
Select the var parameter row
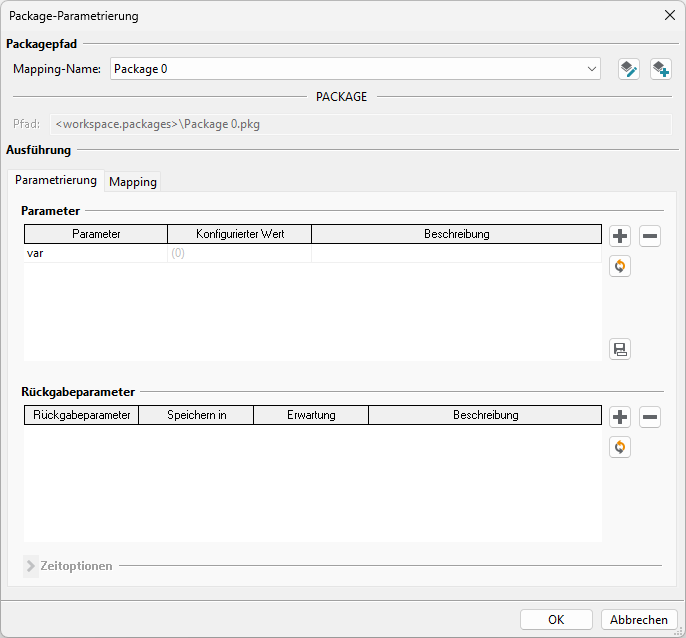(x=313, y=253)
